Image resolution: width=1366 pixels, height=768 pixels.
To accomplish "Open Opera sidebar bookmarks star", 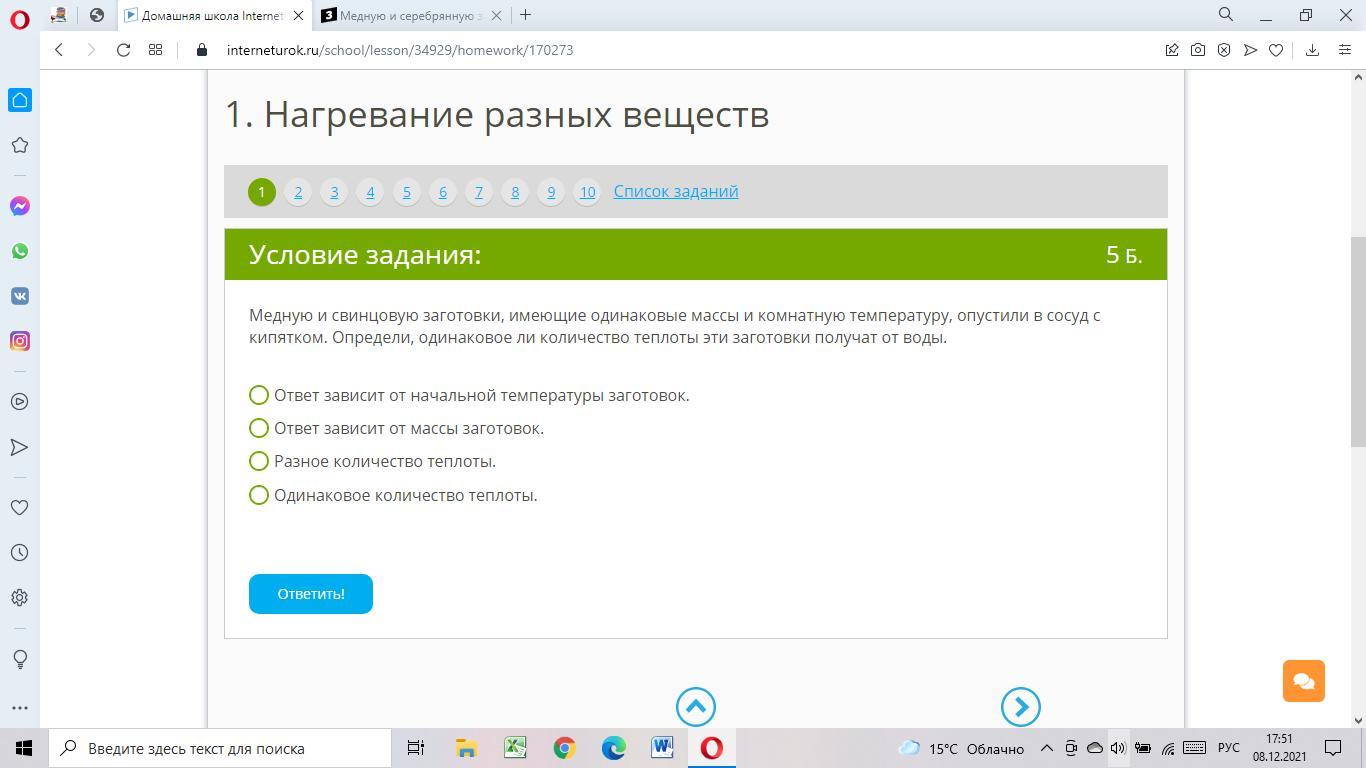I will click(20, 145).
